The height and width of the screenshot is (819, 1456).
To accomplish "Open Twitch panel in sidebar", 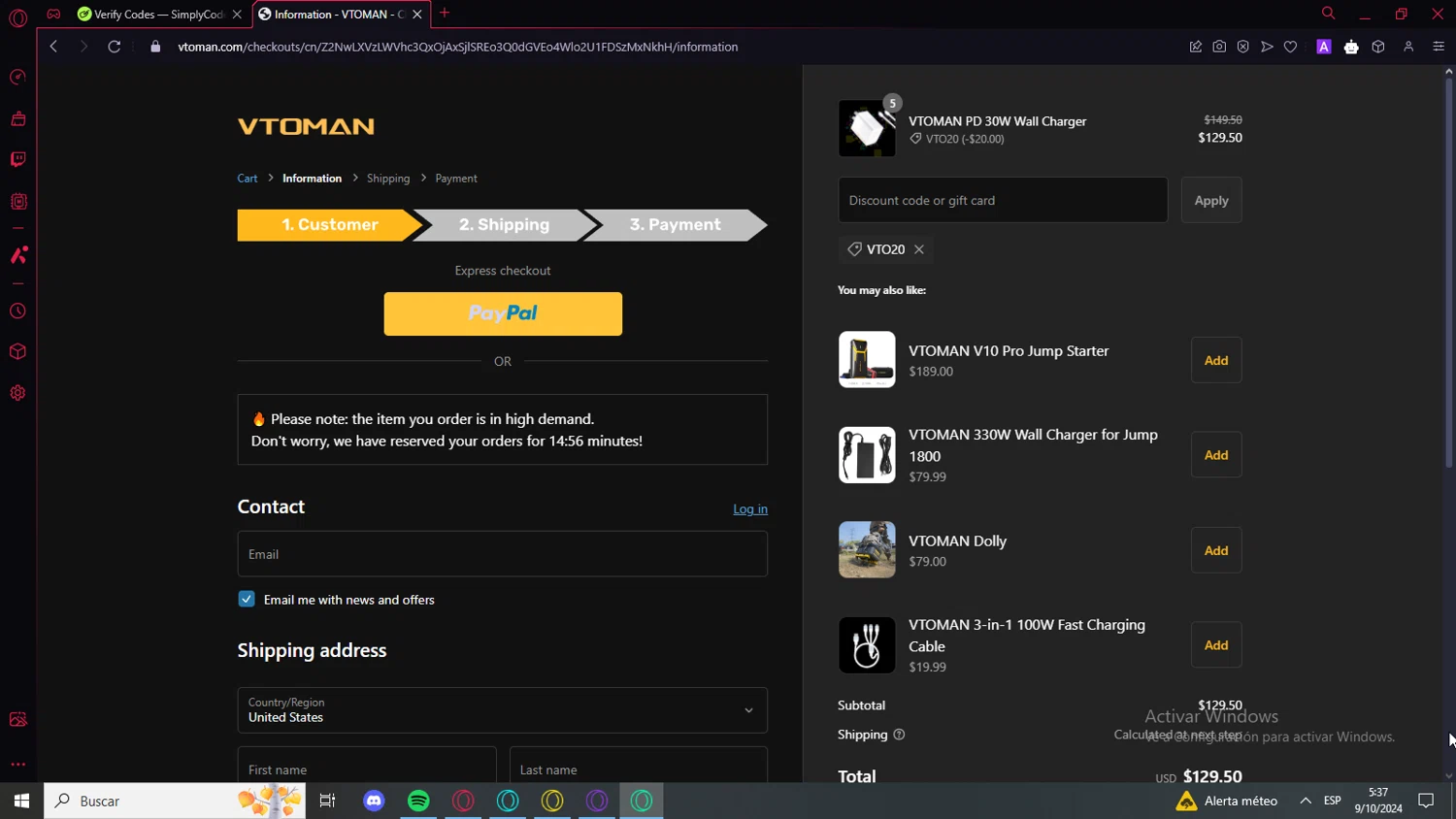I will pyautogui.click(x=17, y=159).
